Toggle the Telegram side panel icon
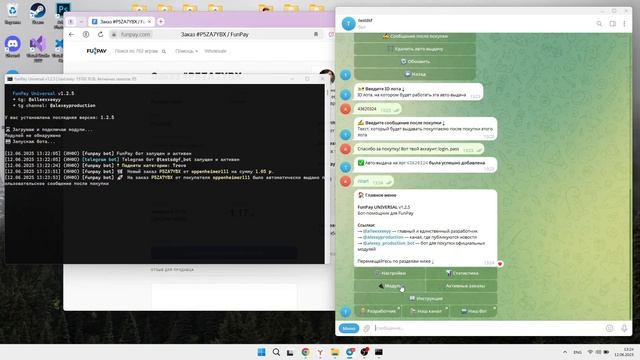The width and height of the screenshot is (640, 360). [x=613, y=24]
